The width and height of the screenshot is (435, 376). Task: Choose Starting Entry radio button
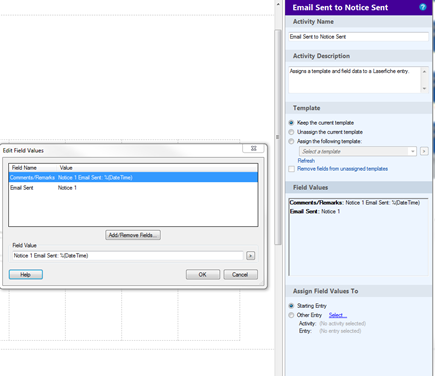tap(291, 306)
